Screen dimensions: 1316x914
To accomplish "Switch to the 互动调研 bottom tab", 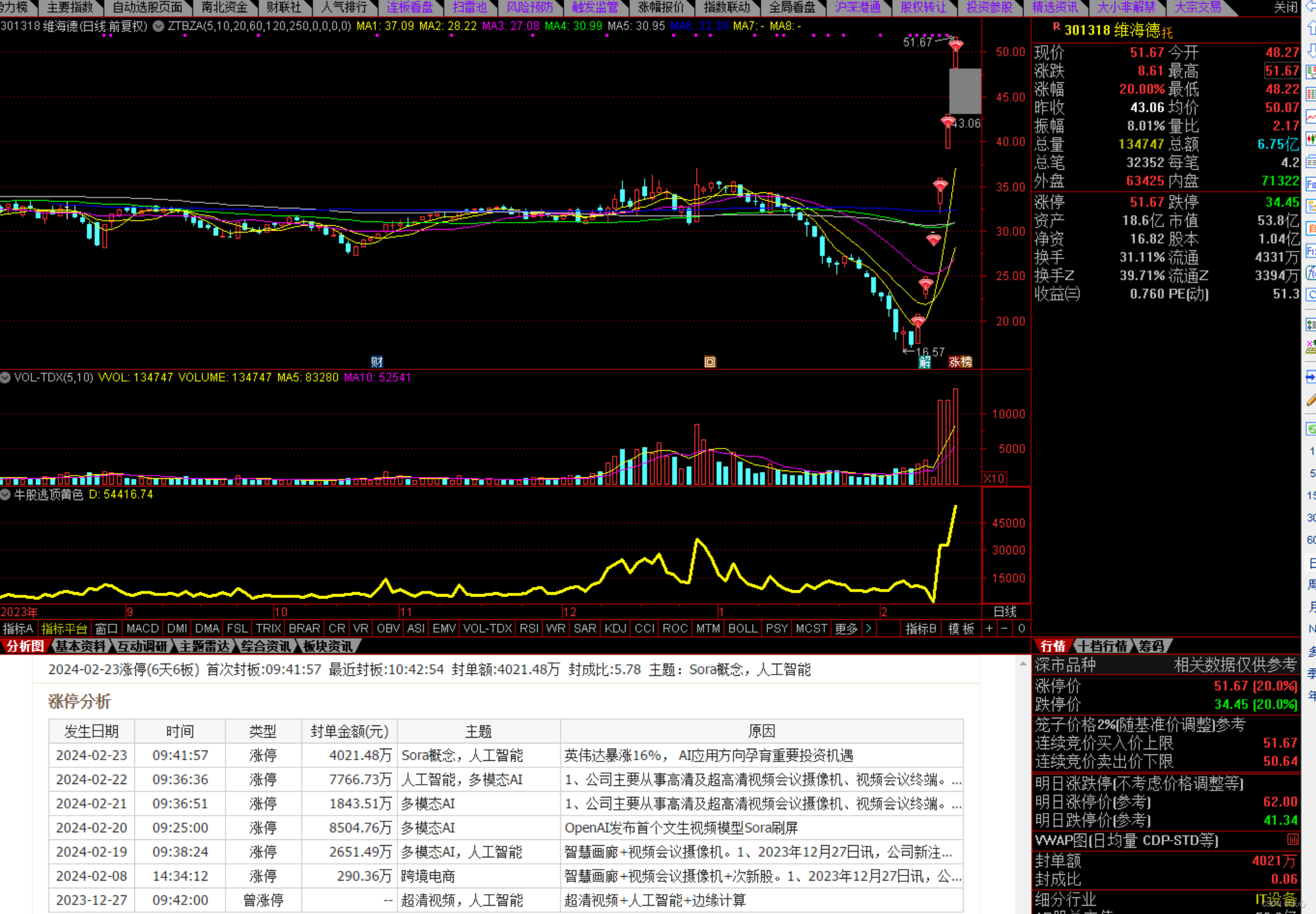I will pyautogui.click(x=142, y=646).
